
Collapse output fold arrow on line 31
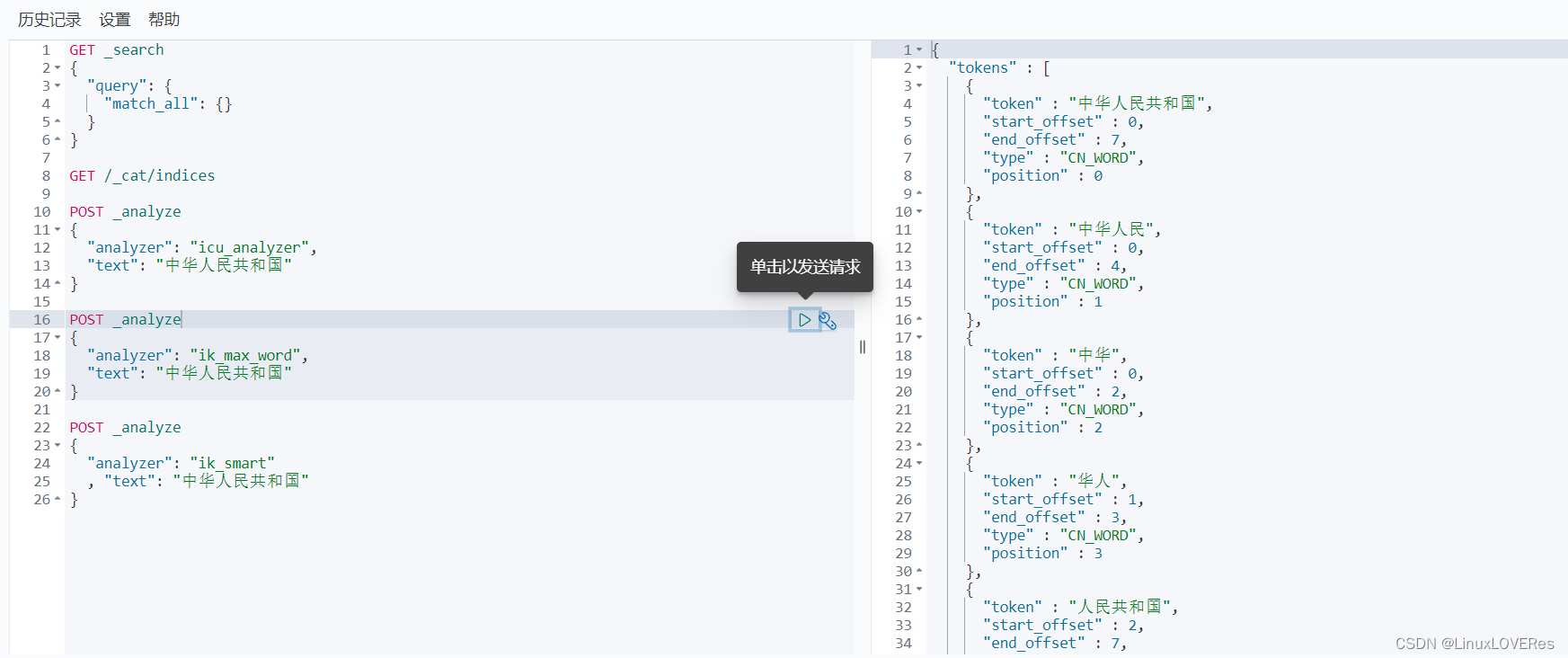tap(919, 590)
